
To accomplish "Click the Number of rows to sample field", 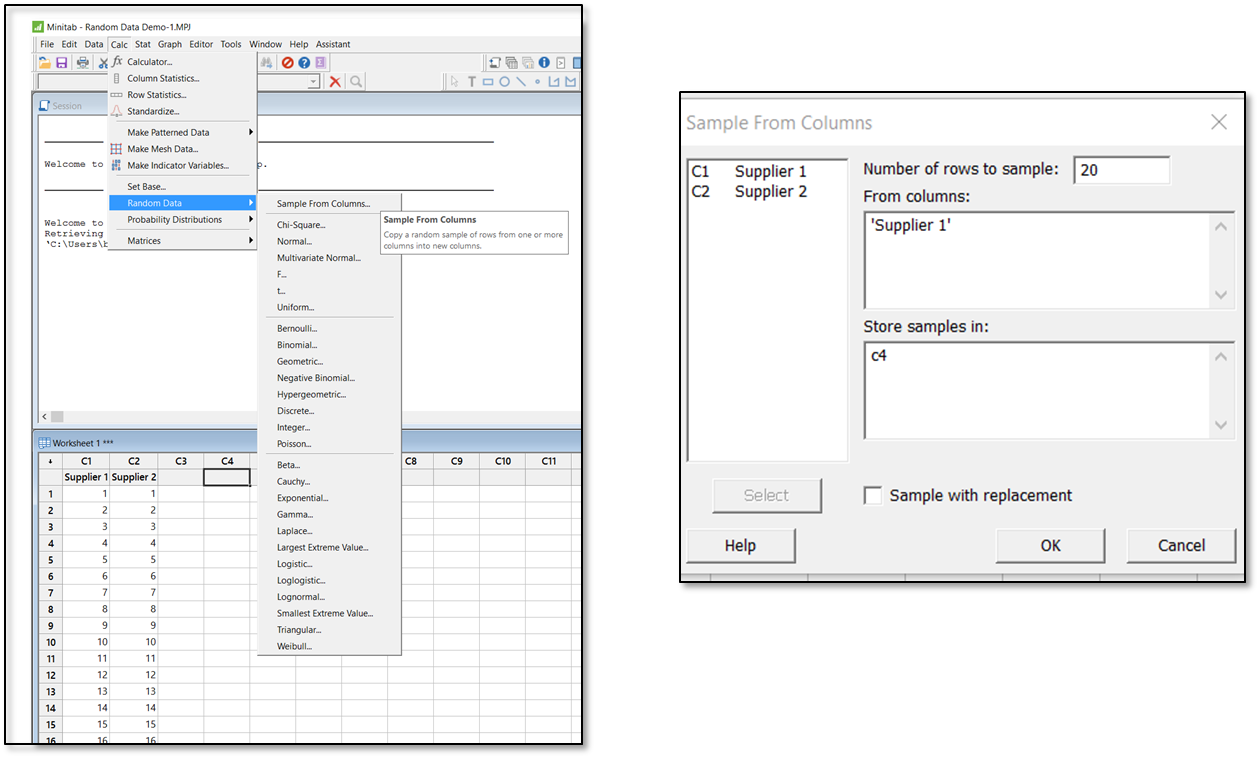I will point(1121,170).
